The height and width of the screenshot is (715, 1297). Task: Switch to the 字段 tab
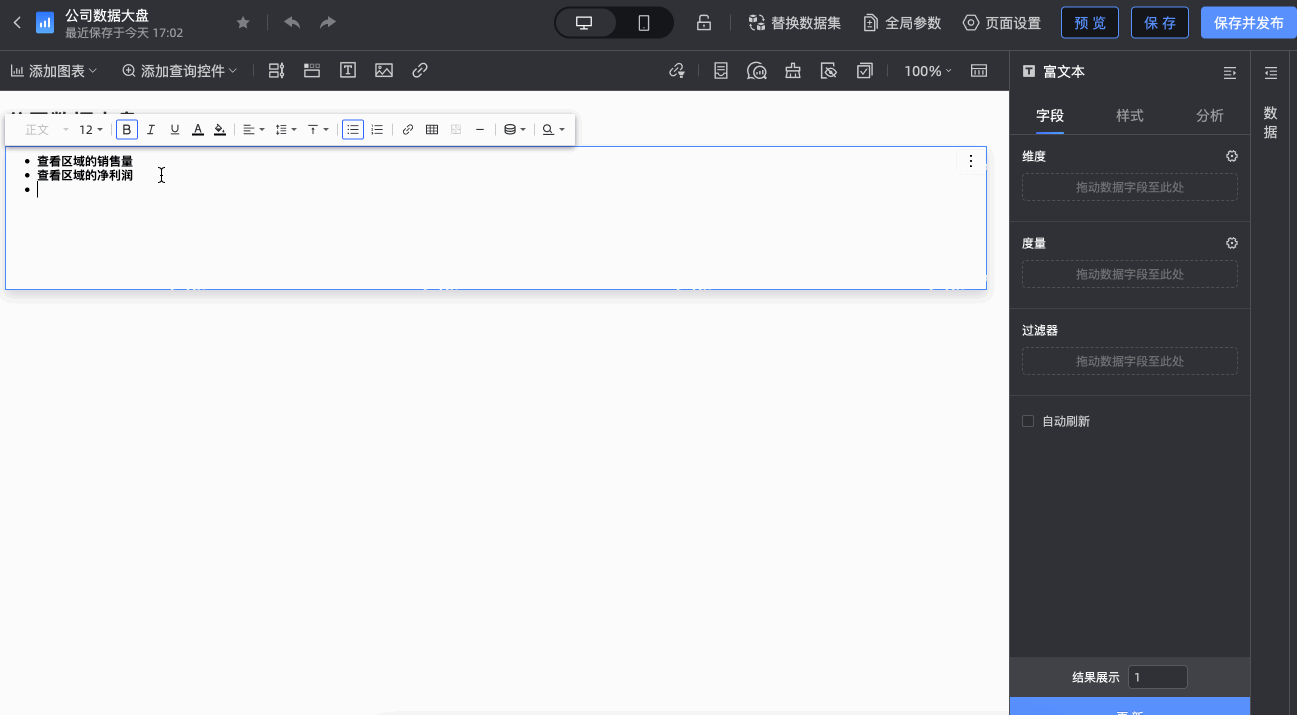point(1050,115)
